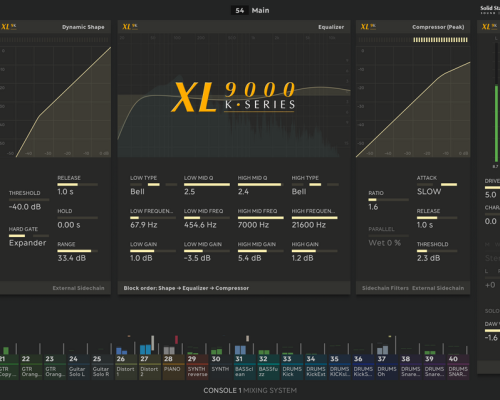The width and height of the screenshot is (500, 400).
Task: Click External Sidechain in the Compressor panel
Action: 438,288
